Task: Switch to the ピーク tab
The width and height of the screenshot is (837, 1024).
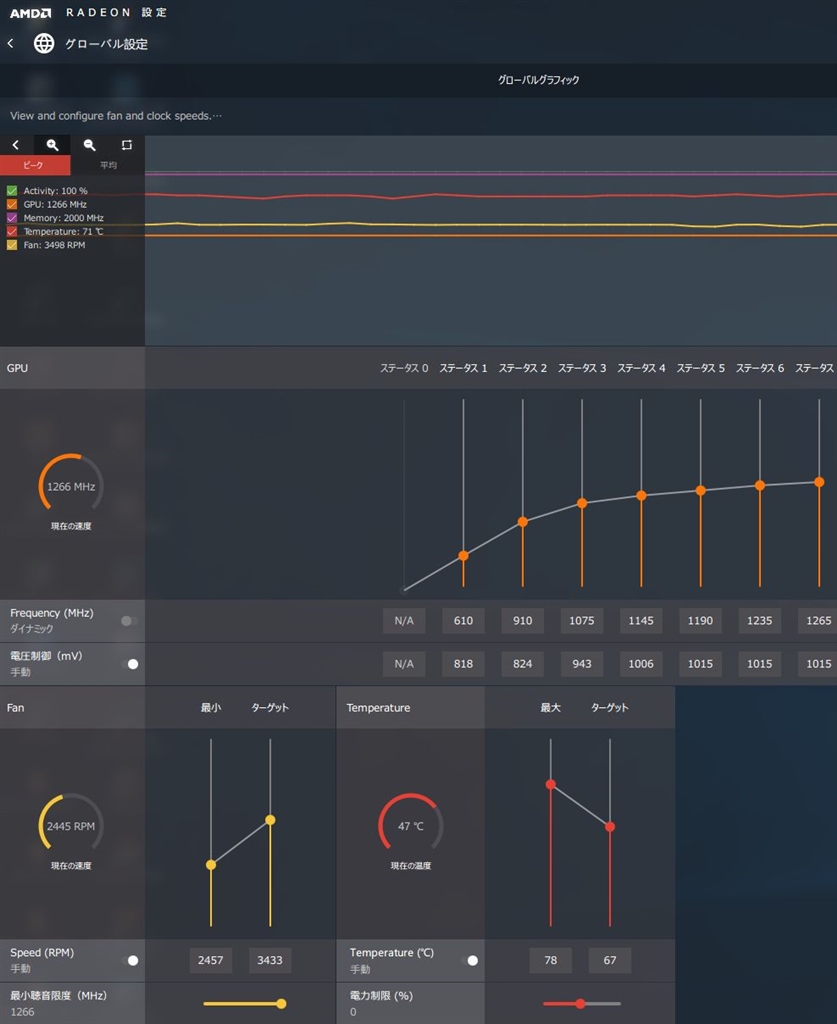Action: 35,165
